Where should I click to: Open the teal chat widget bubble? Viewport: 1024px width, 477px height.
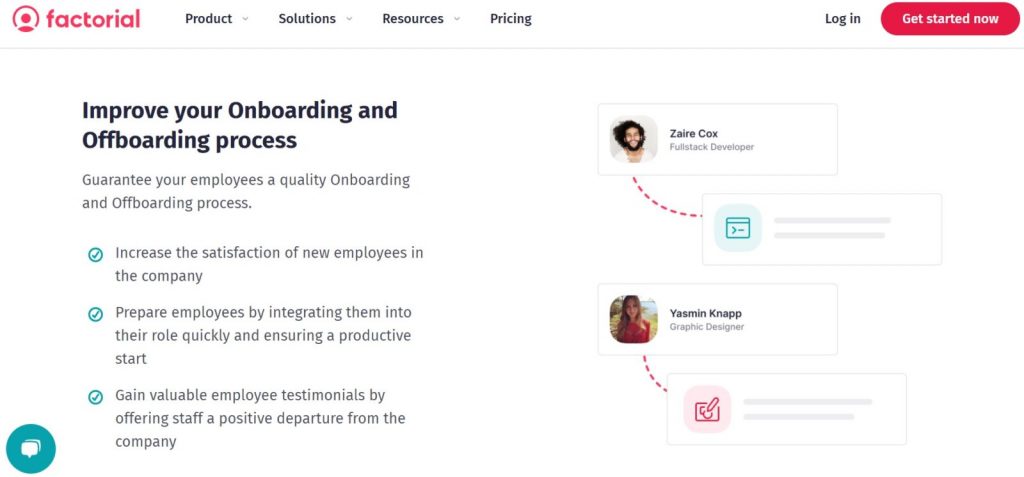click(x=31, y=449)
